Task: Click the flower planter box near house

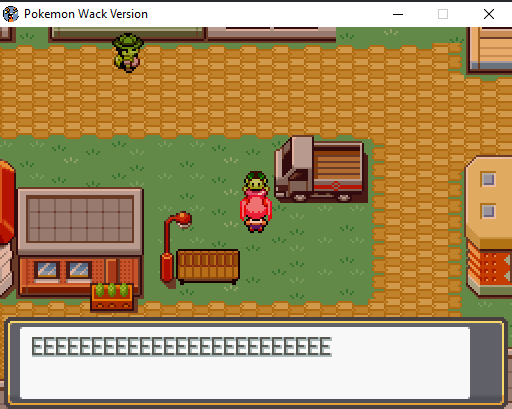Action: (x=112, y=297)
